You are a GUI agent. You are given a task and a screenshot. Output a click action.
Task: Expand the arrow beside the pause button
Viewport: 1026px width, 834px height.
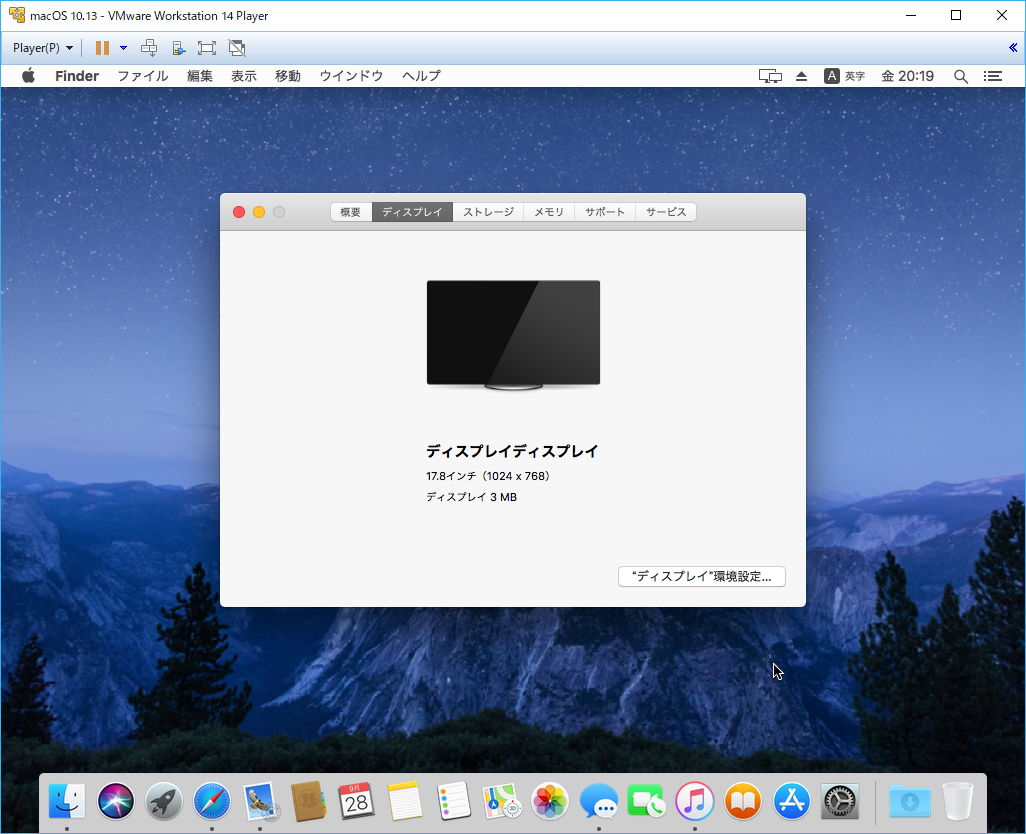coord(123,48)
